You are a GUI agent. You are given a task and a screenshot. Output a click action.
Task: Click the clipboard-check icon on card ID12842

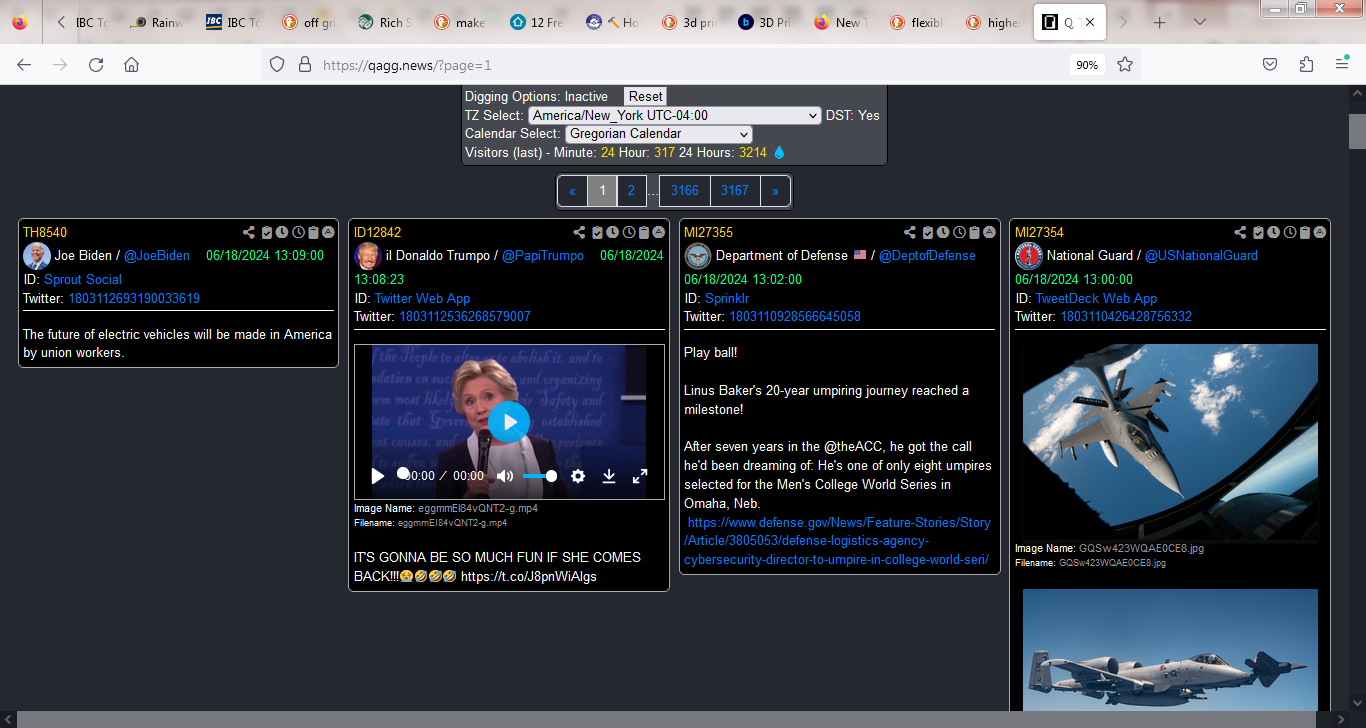(x=598, y=233)
